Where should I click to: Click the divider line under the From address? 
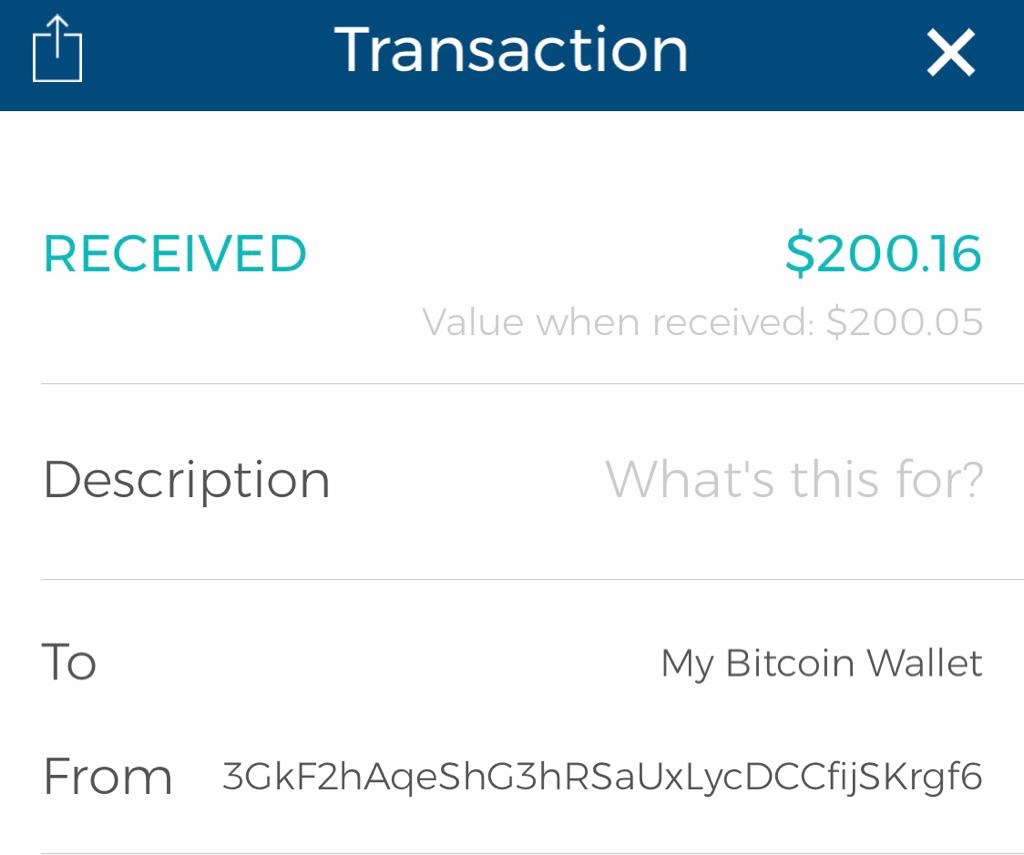click(x=532, y=852)
